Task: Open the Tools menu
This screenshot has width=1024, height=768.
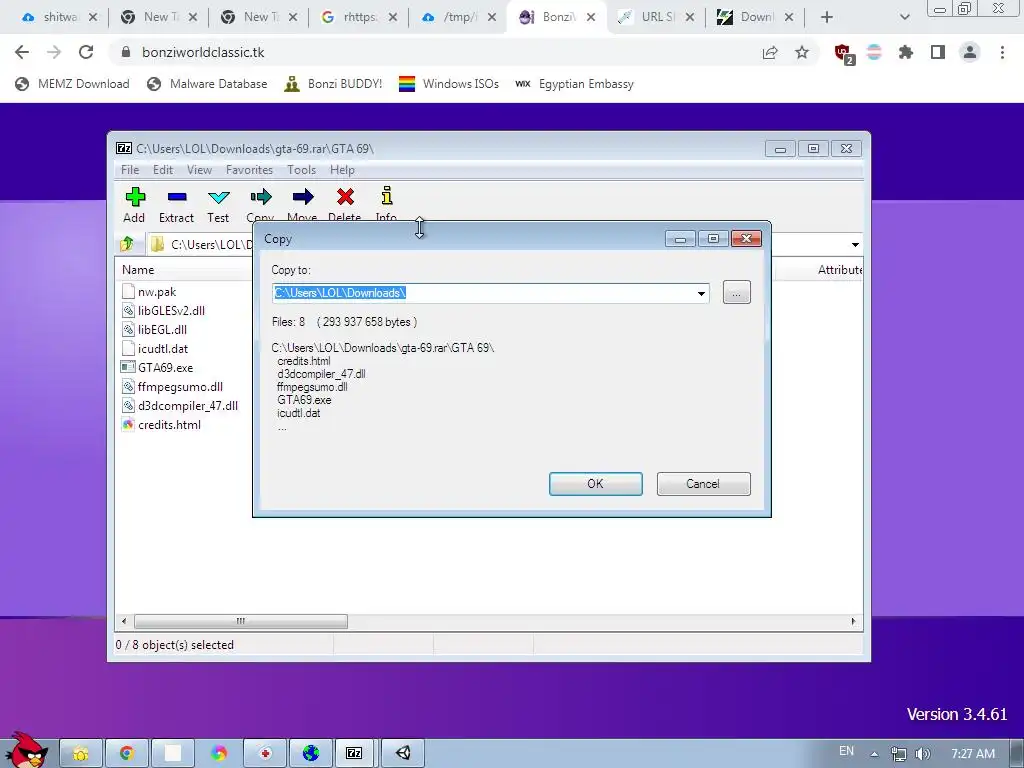Action: [301, 170]
